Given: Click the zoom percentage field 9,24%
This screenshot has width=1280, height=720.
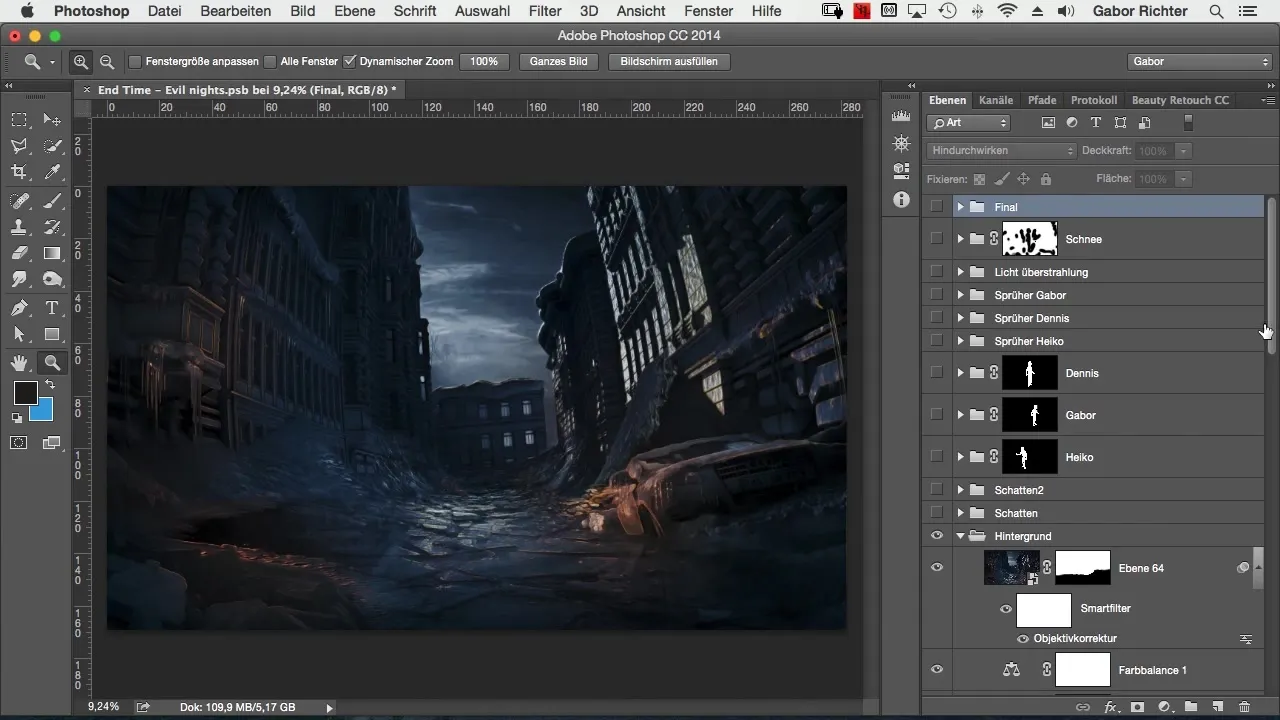Looking at the screenshot, I should pos(104,707).
